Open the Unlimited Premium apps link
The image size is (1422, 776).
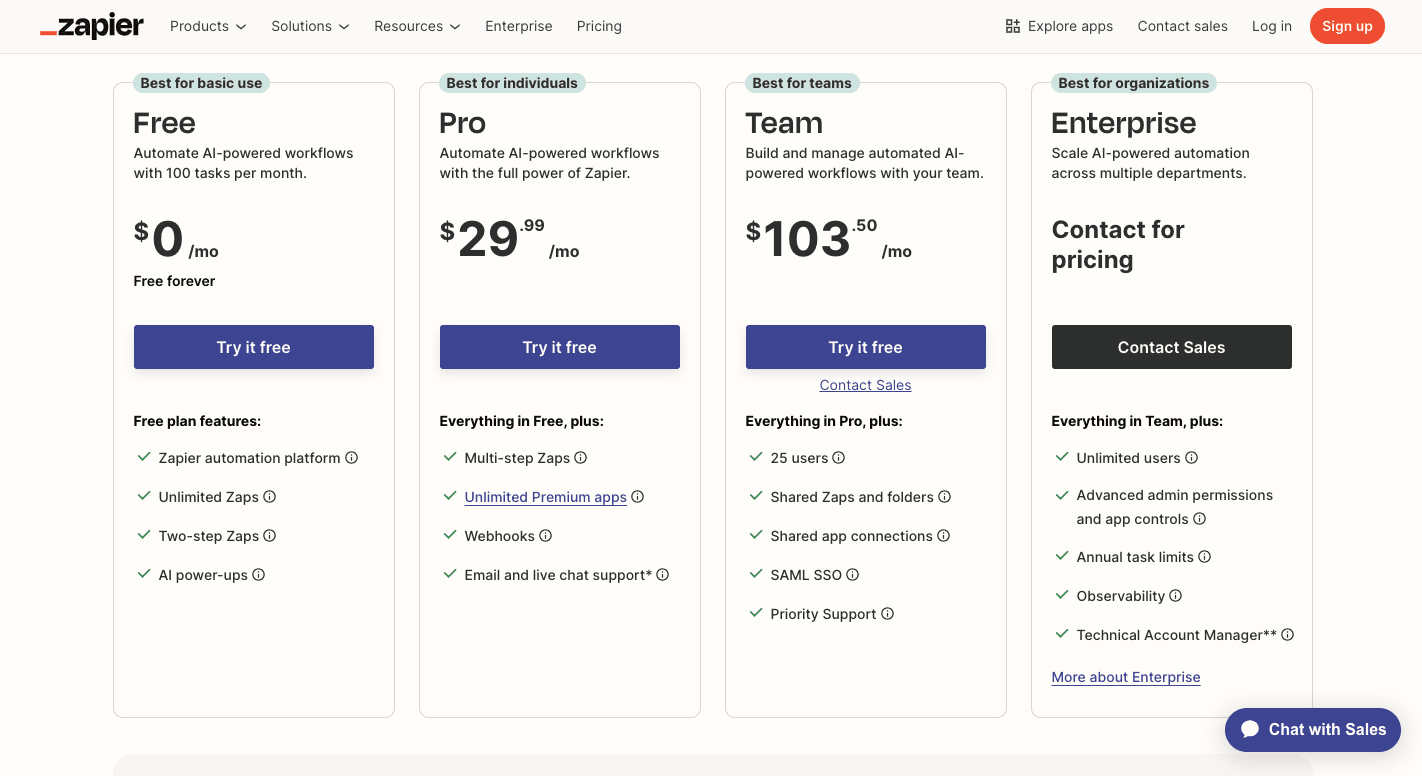[545, 496]
